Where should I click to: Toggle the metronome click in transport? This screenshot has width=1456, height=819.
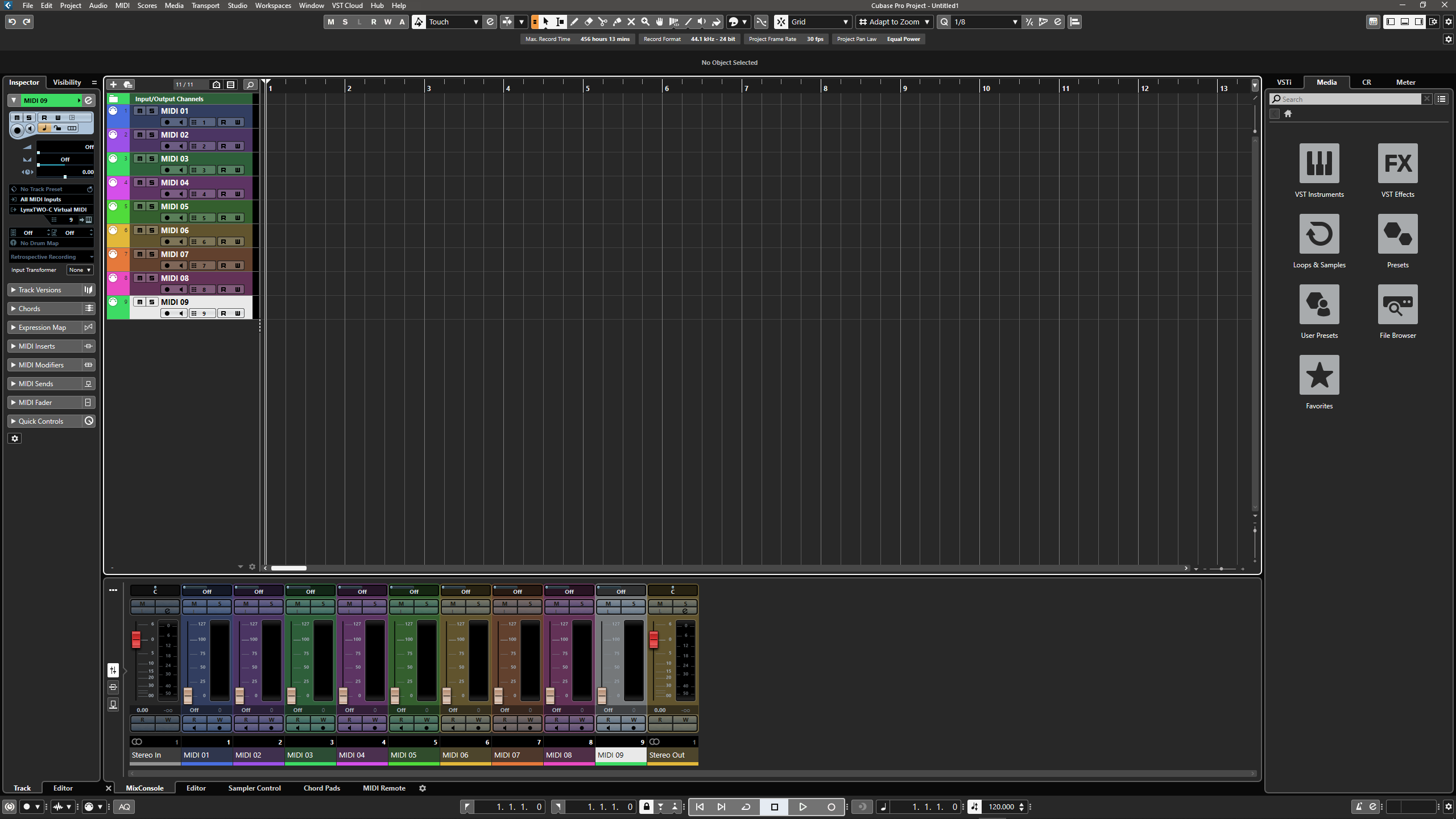point(1358,806)
